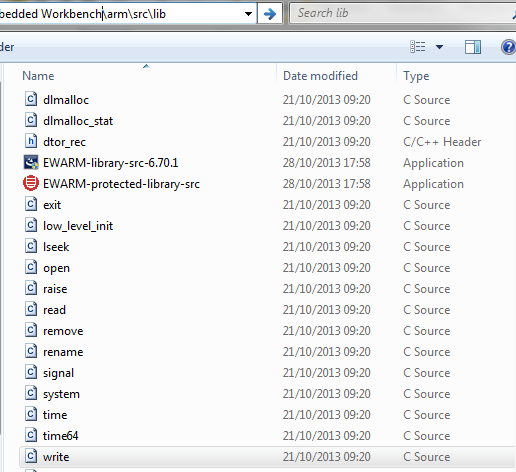This screenshot has width=516, height=472.
Task: Select the time64 file entry
Action: pos(267,436)
